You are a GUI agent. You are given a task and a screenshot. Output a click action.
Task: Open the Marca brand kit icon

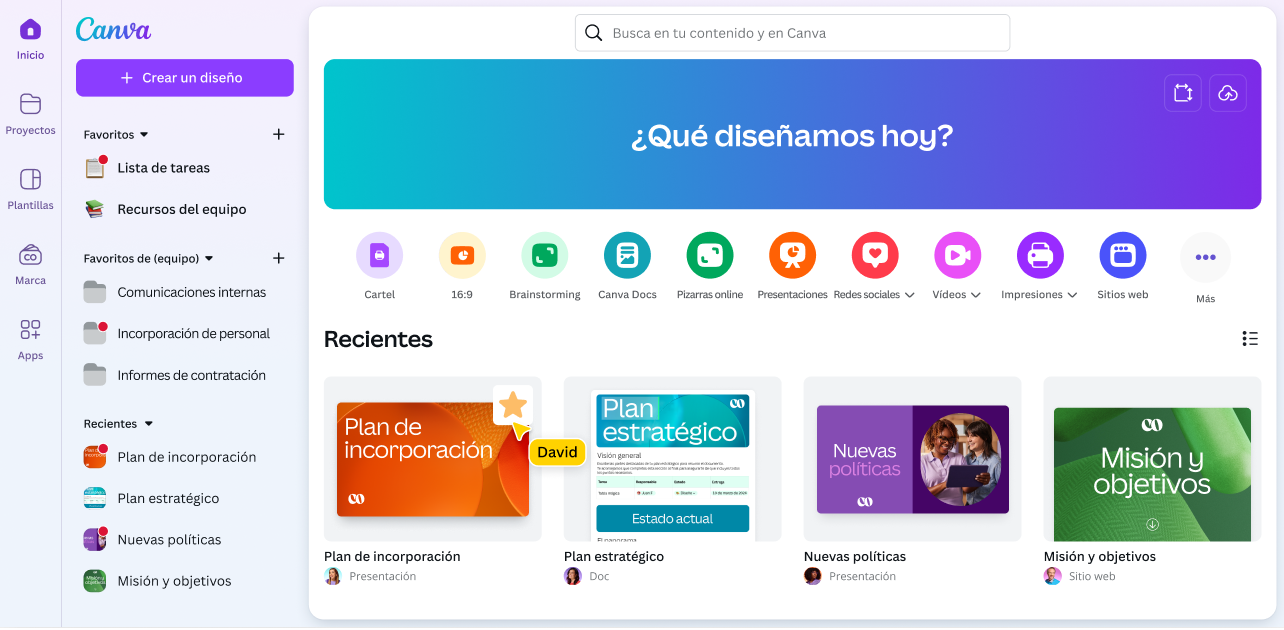pos(30,255)
